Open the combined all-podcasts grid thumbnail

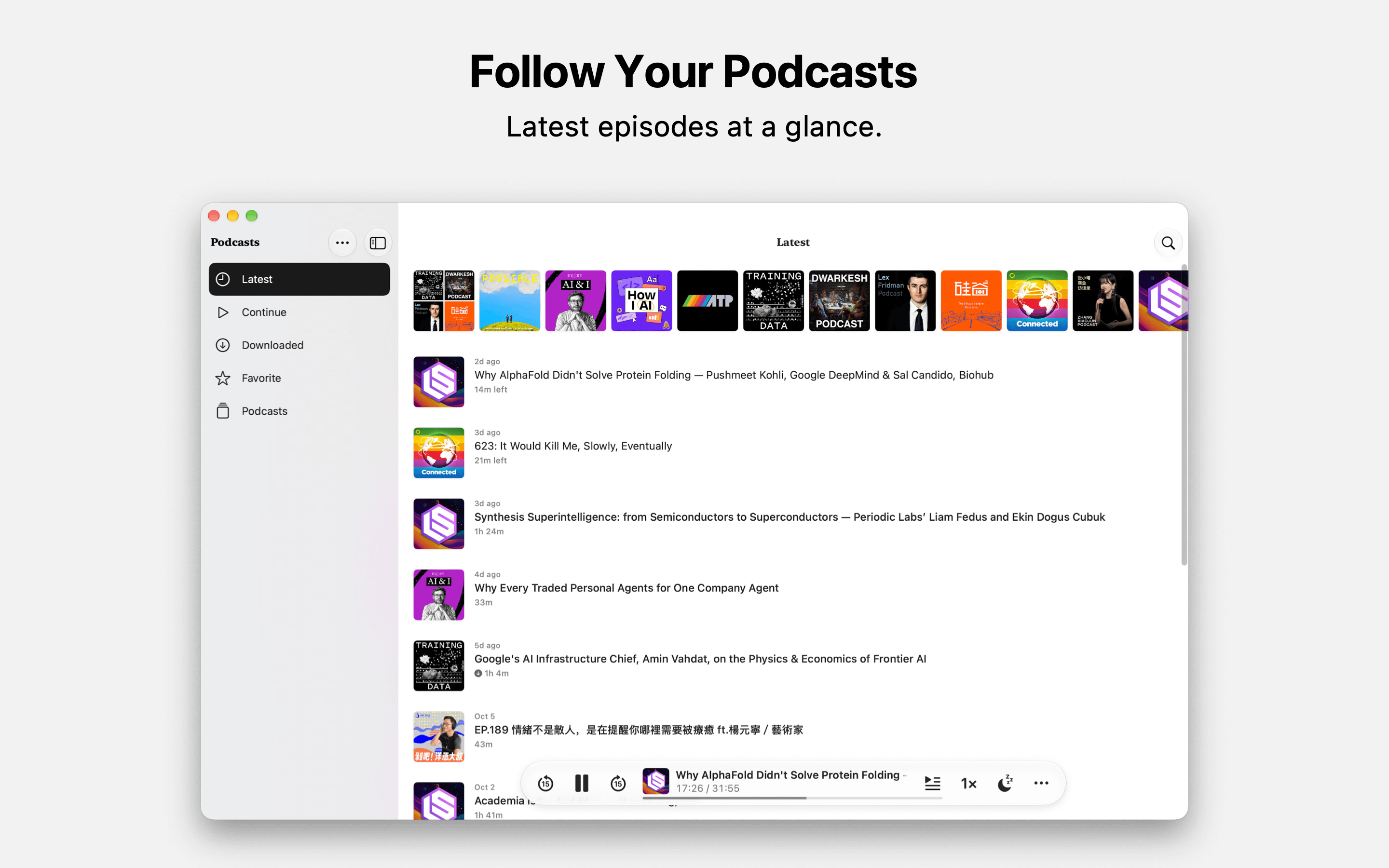coord(444,301)
